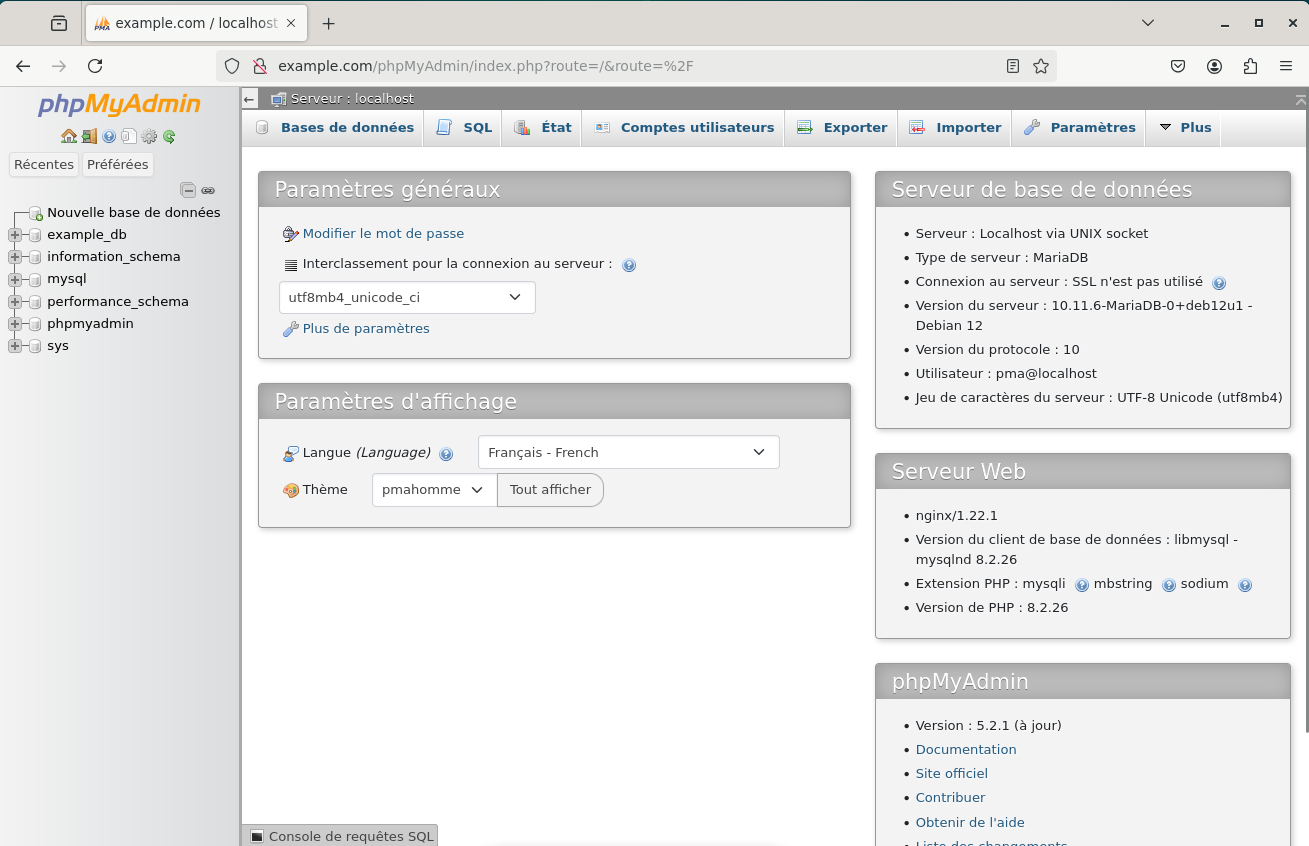Open utf8mb4_unicode_ci collation dropdown
The width and height of the screenshot is (1309, 846).
(x=407, y=298)
